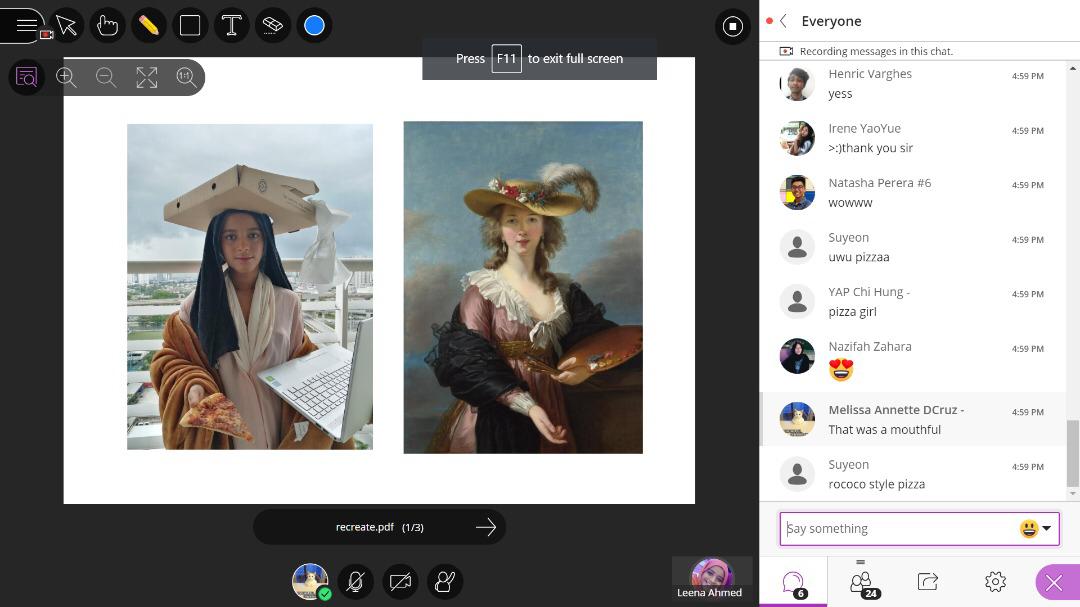This screenshot has height=607, width=1080.
Task: Select the hand pan tool
Action: 108,26
